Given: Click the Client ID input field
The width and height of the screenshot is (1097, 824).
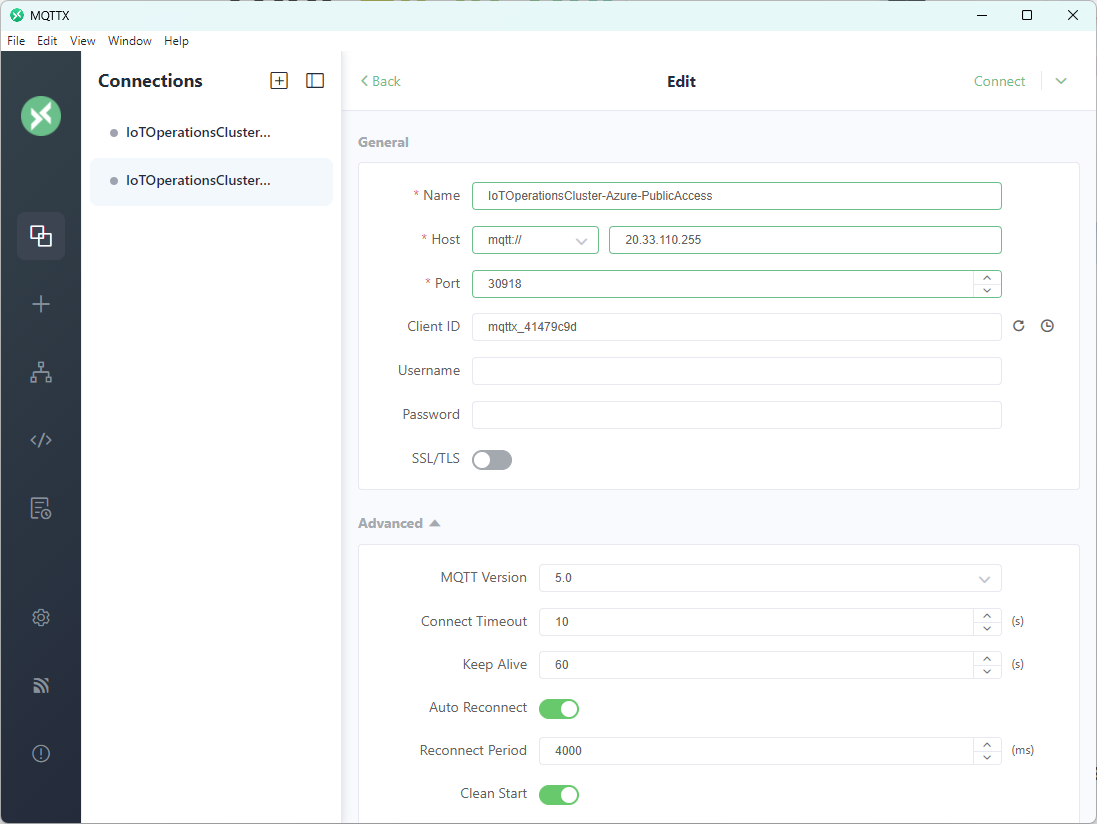Looking at the screenshot, I should [737, 327].
